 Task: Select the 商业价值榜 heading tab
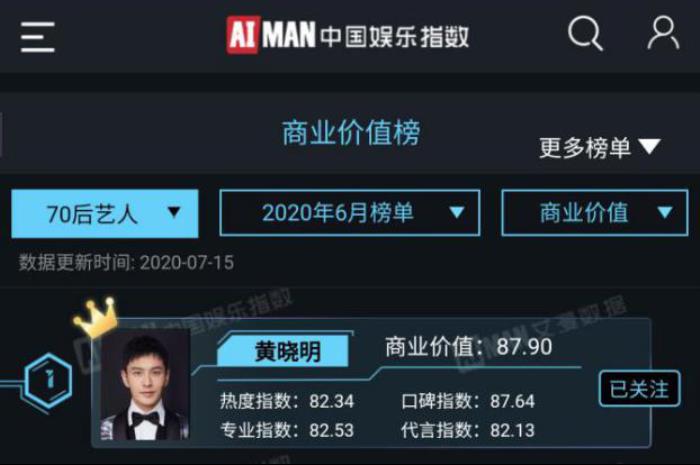[x=351, y=133]
